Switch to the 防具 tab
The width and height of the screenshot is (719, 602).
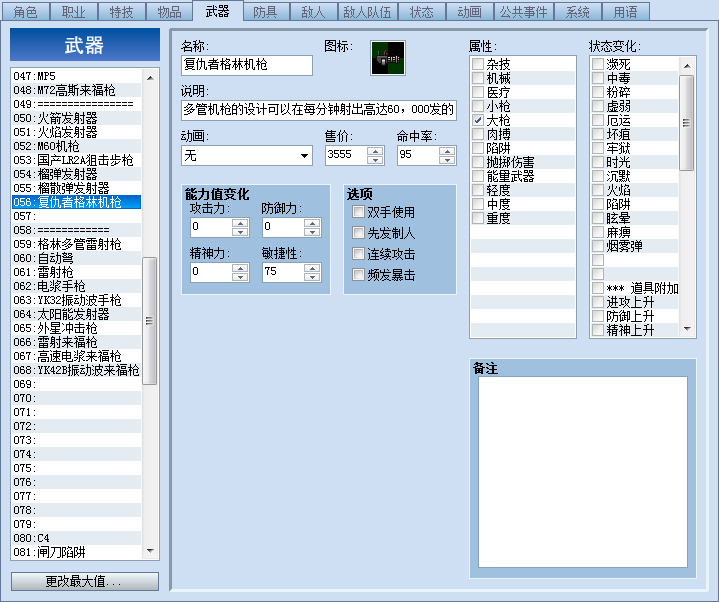[x=265, y=12]
